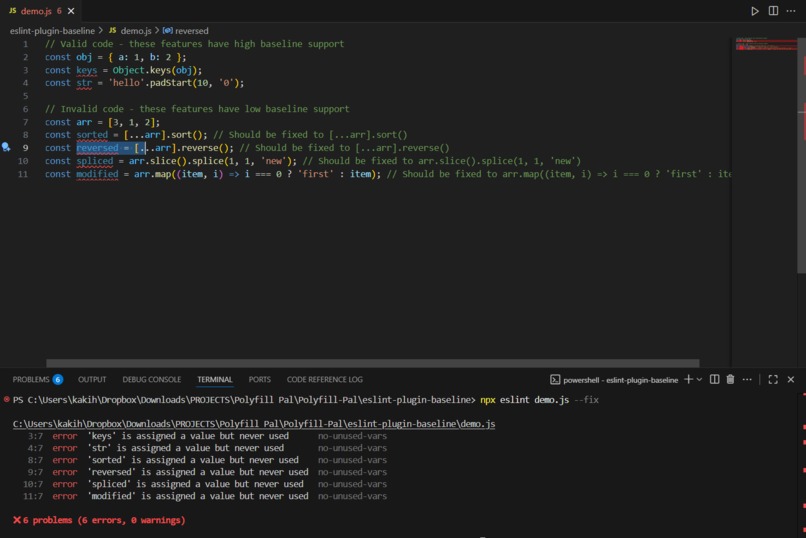
Task: Open the Code Reference Log tab
Action: [325, 379]
